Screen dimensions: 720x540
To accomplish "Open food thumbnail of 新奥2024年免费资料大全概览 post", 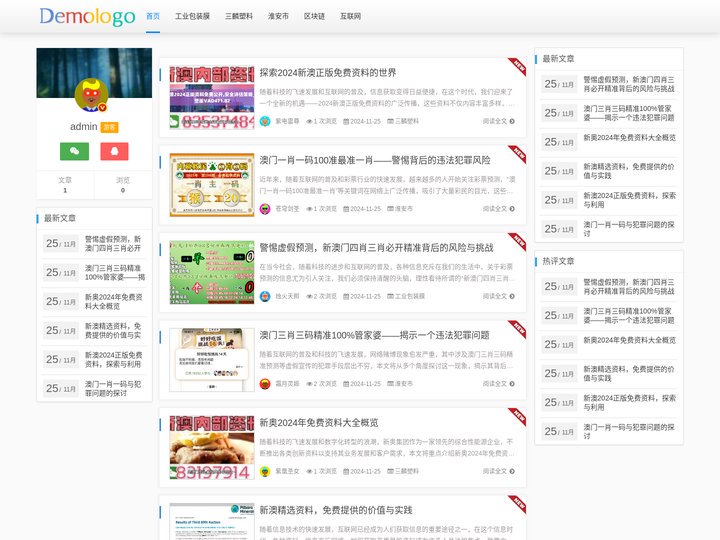I will (x=212, y=447).
